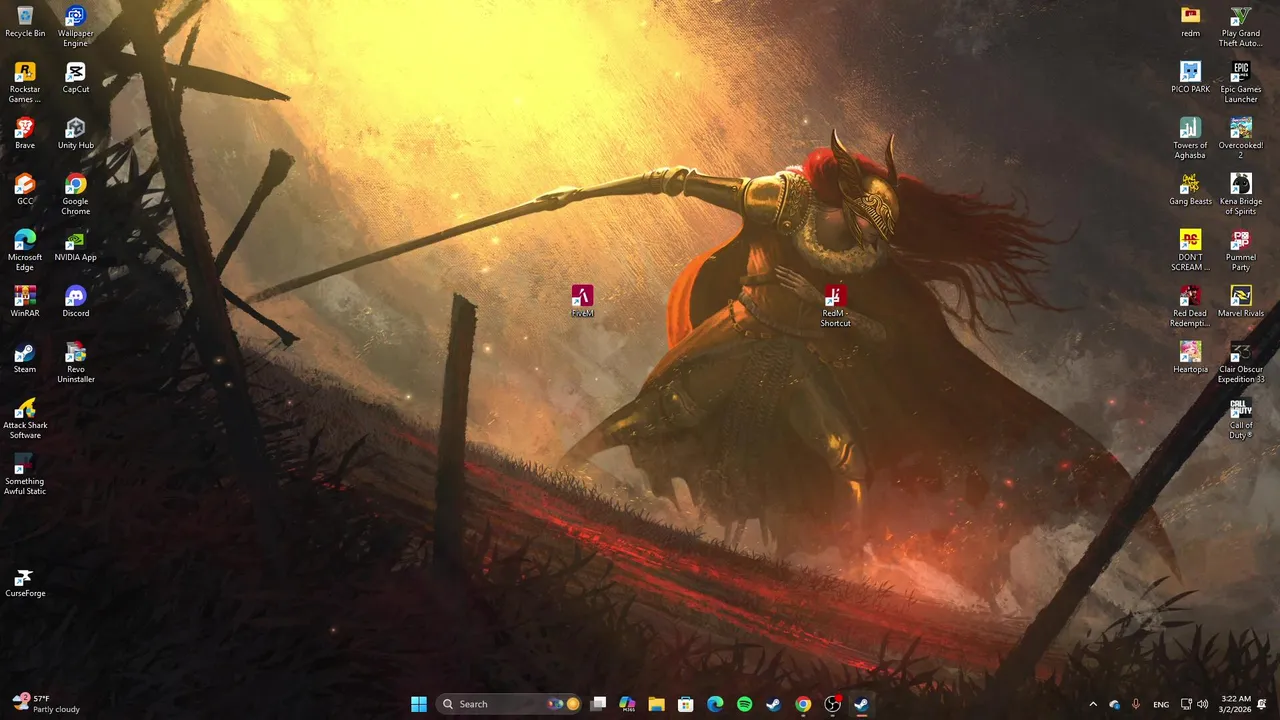Open the clock showing 3:22 AM
Screen dimensions: 1280x720
(1236, 704)
